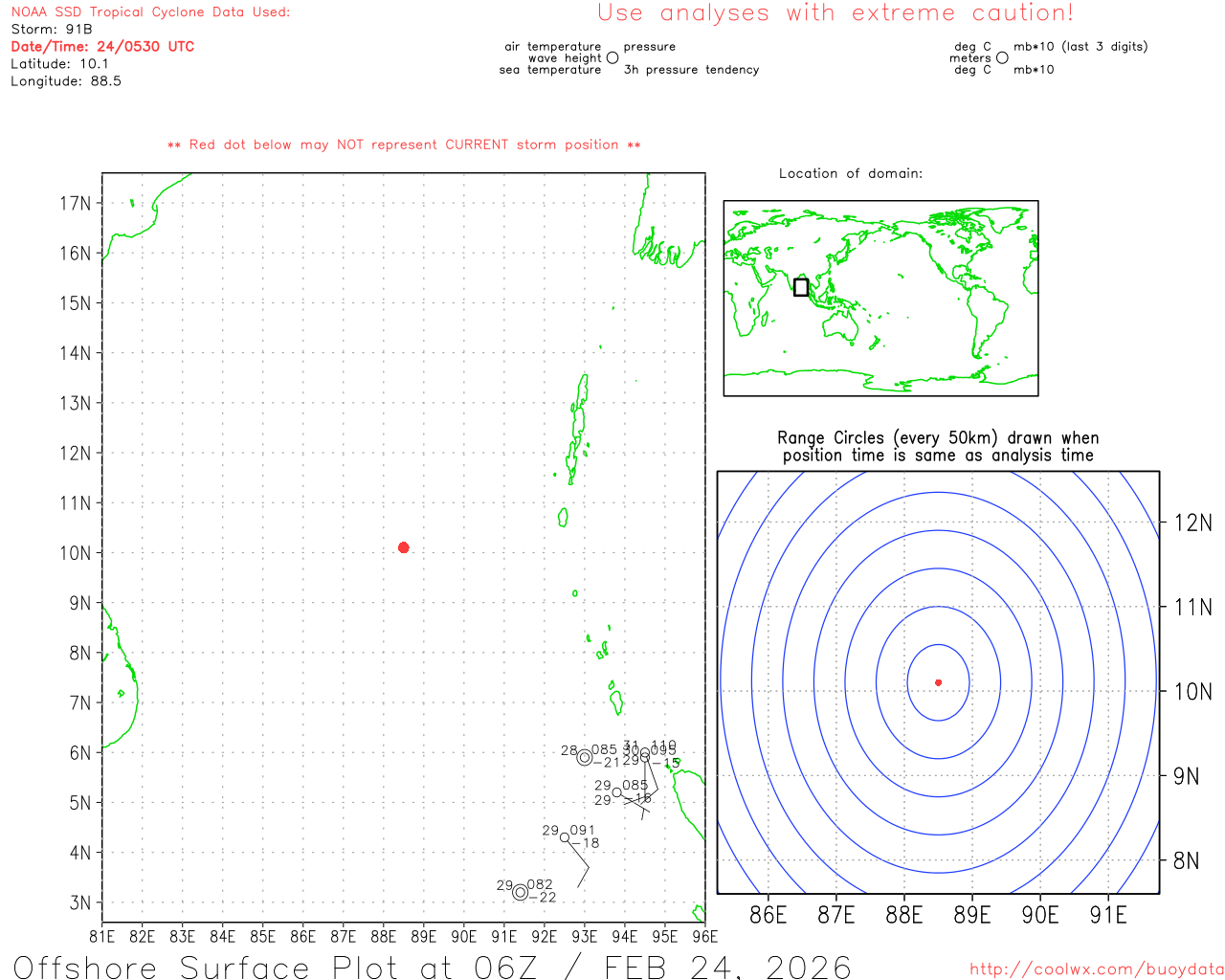This screenshot has width=1225, height=980.
Task: Click the 'Storm: 91B' text
Action: click(52, 30)
